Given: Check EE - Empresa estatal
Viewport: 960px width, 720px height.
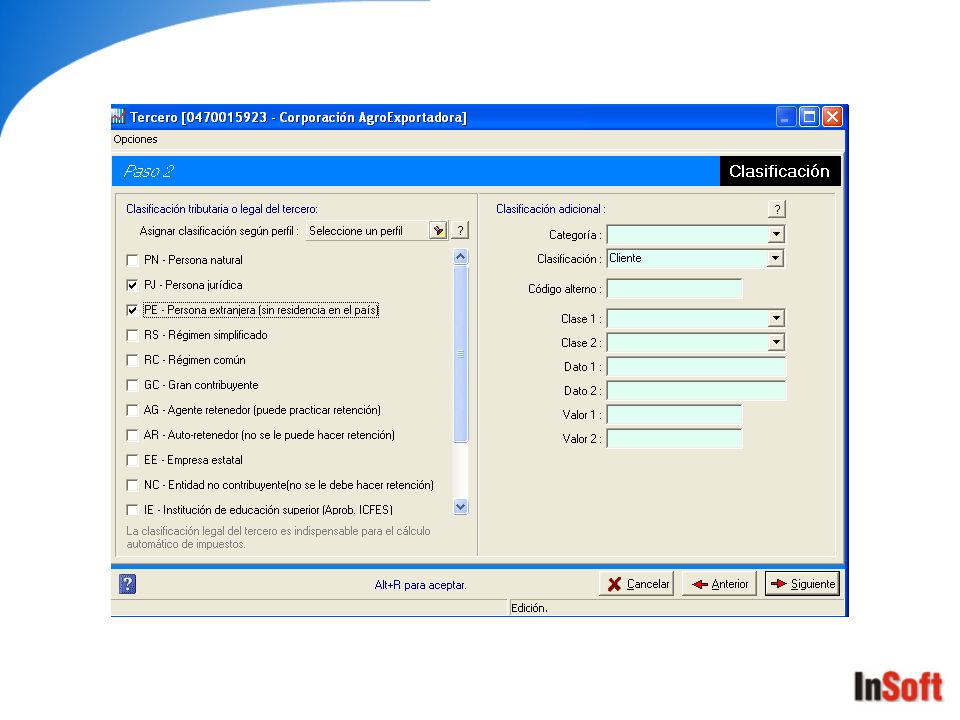Looking at the screenshot, I should (132, 460).
